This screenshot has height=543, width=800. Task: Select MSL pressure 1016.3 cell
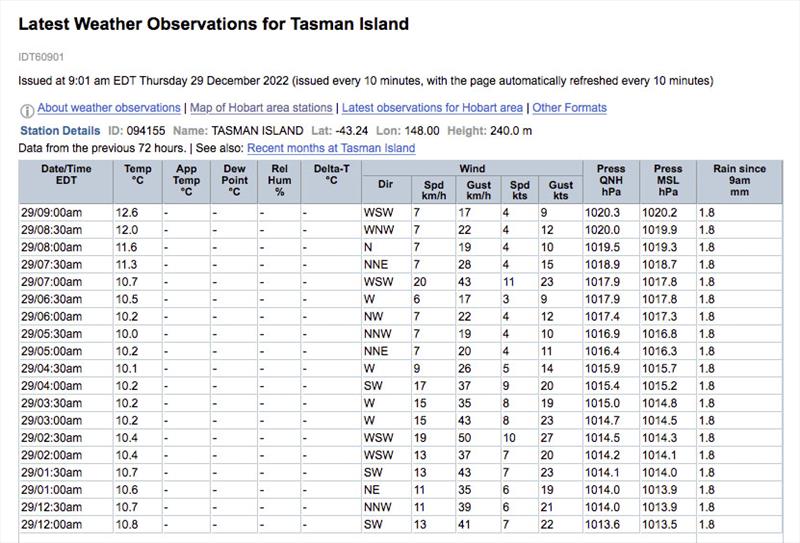point(668,352)
